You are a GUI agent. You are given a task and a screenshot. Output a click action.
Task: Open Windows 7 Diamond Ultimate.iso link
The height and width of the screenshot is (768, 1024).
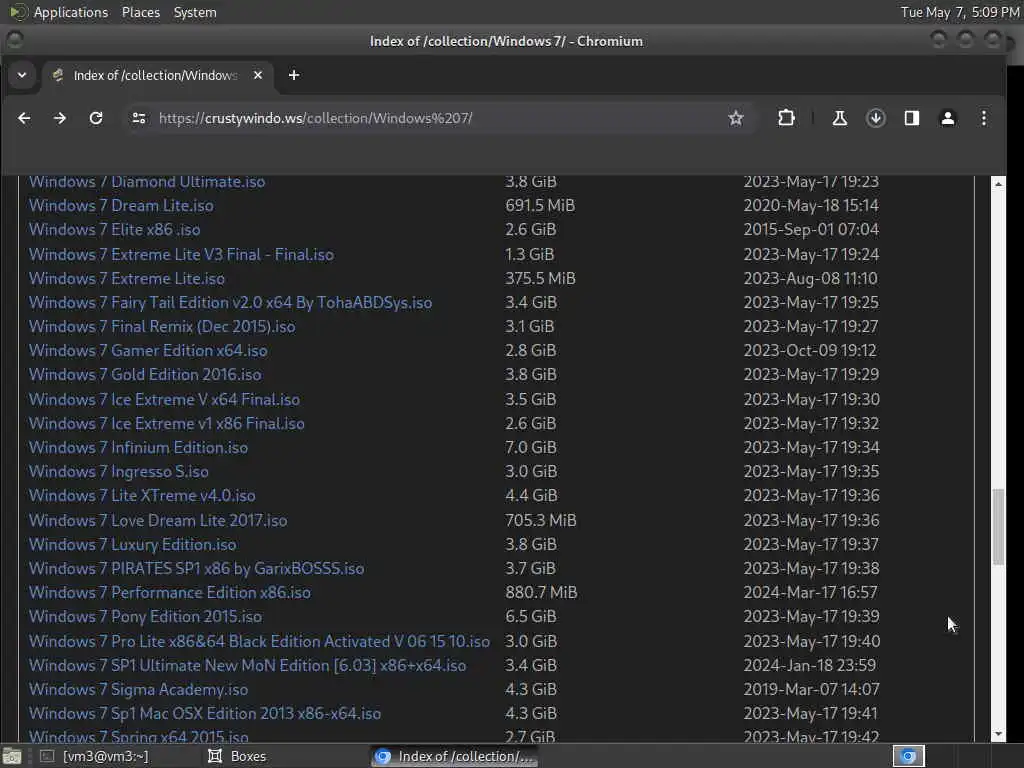pyautogui.click(x=147, y=182)
